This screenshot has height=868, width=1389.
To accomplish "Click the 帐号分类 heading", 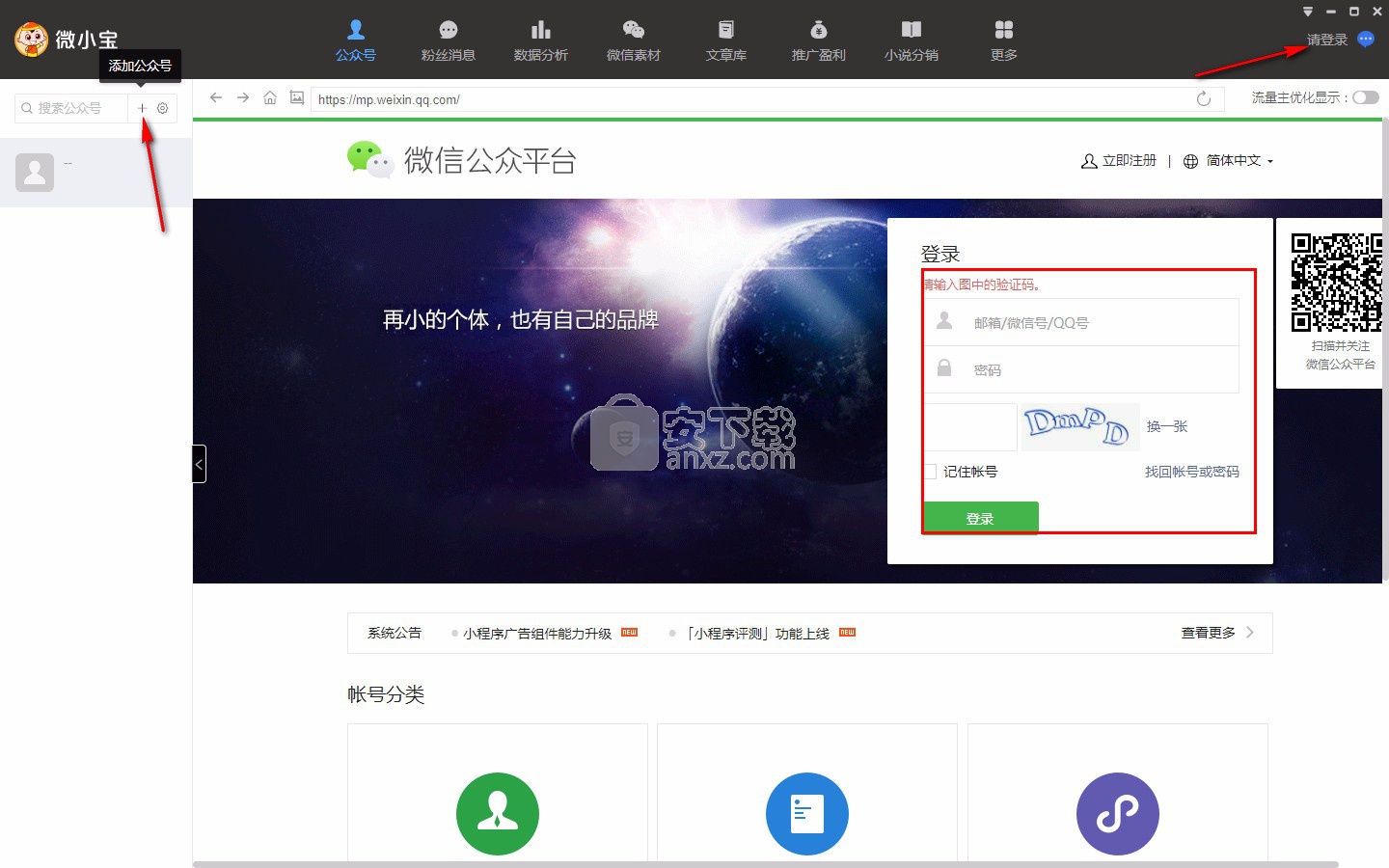I will coord(386,694).
